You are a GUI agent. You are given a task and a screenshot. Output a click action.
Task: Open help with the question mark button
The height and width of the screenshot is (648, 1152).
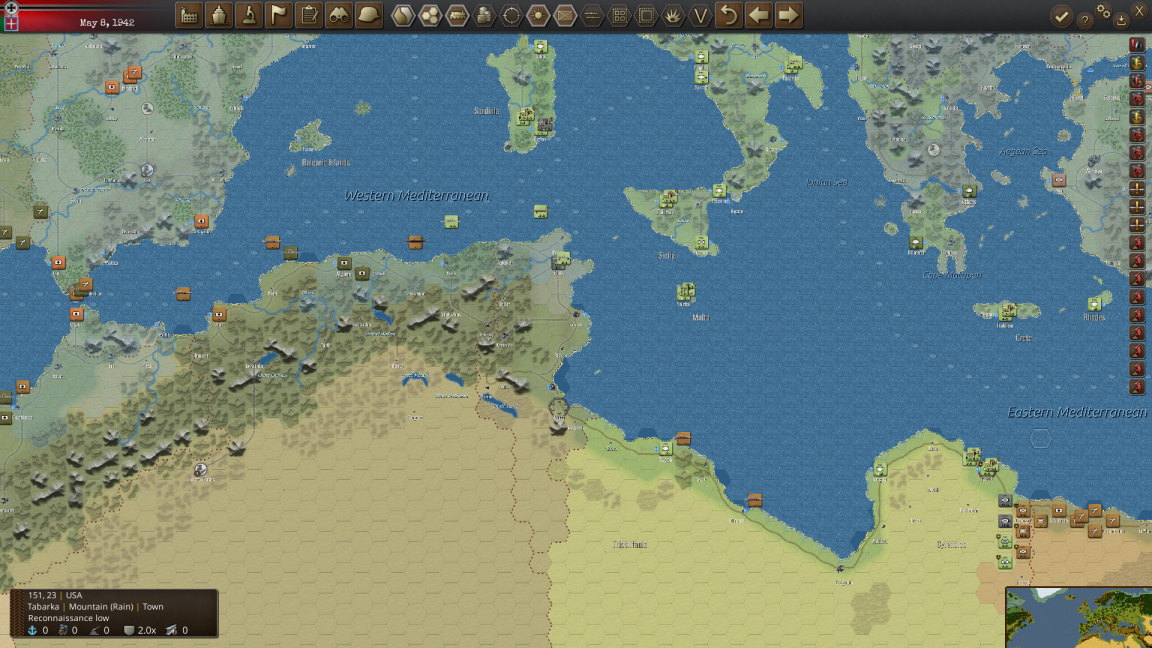coord(1084,21)
